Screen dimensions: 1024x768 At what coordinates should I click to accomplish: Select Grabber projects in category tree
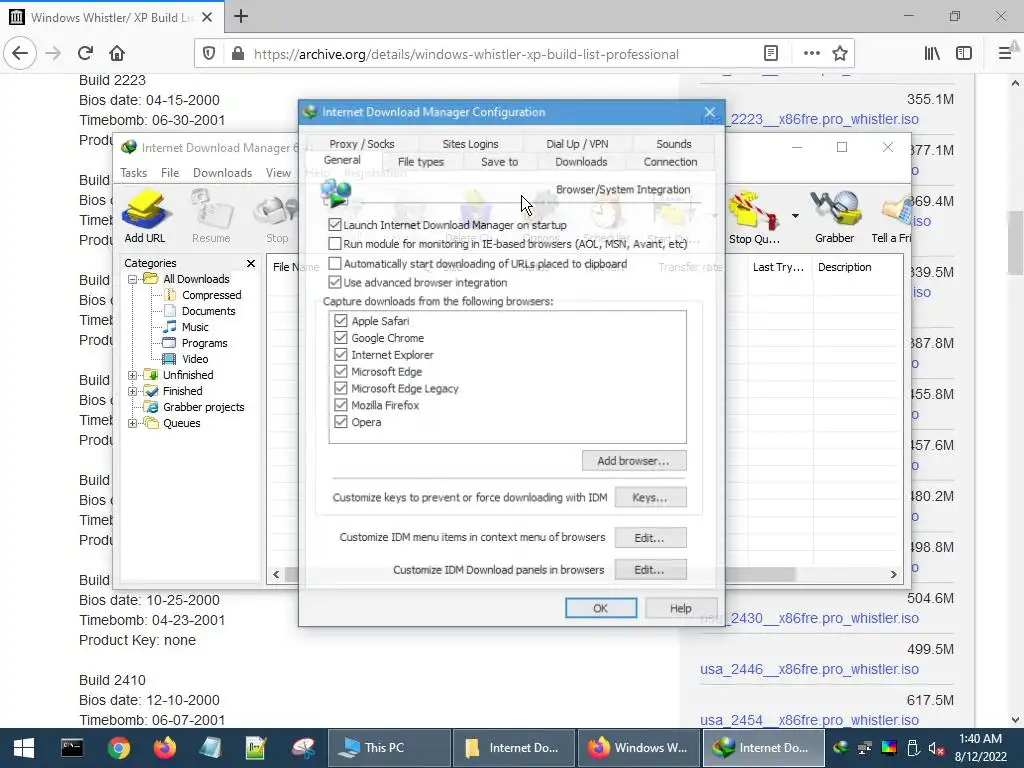pos(203,407)
